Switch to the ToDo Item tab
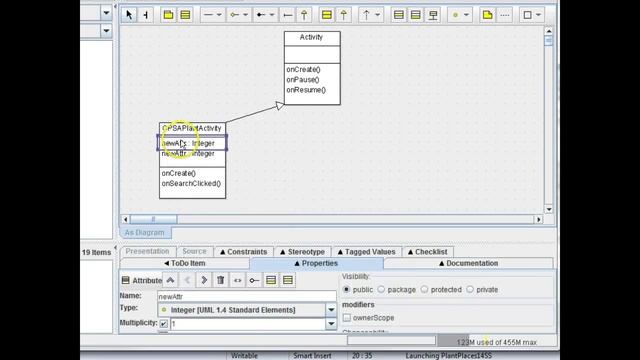This screenshot has width=640, height=360. (184, 263)
